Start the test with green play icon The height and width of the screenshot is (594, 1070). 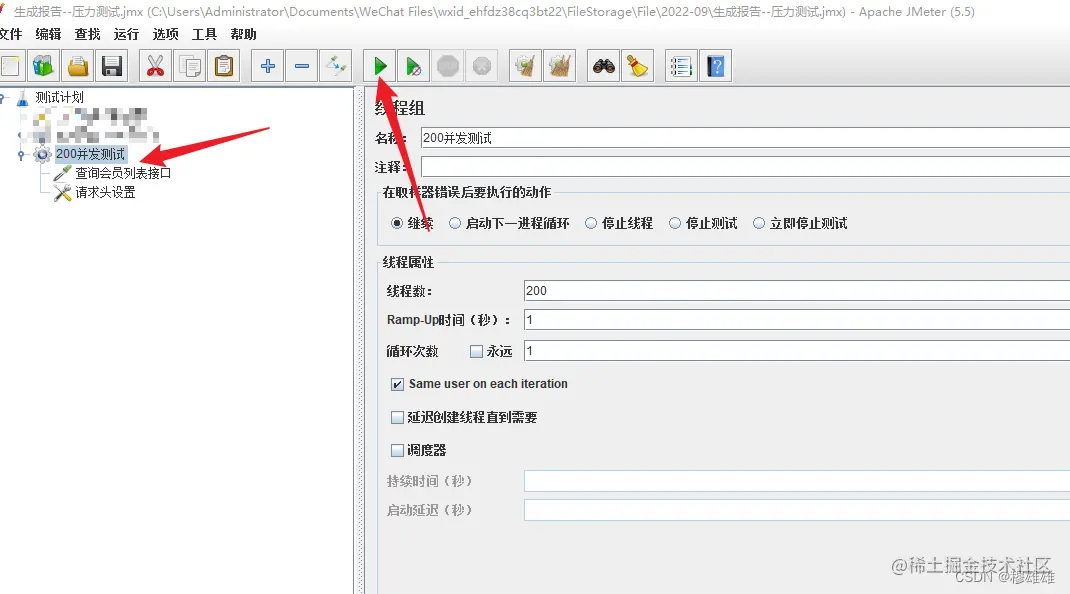(x=379, y=66)
